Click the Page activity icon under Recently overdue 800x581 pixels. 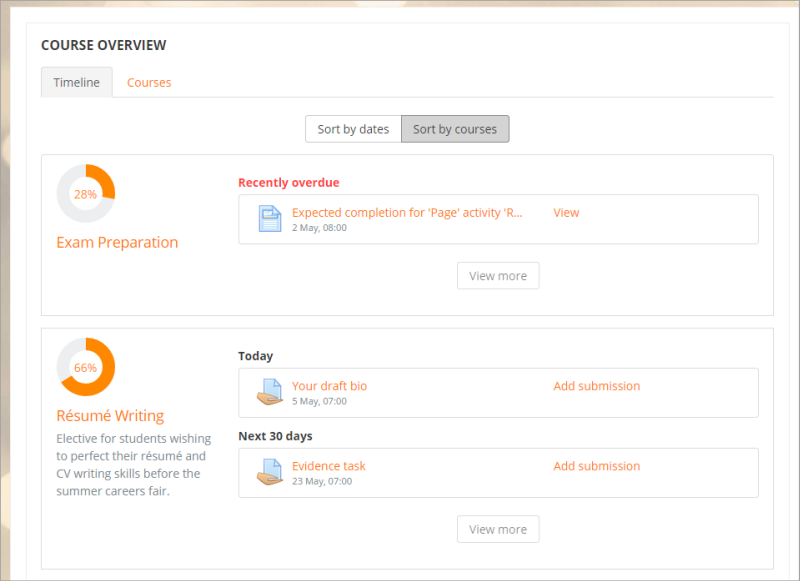click(x=270, y=219)
